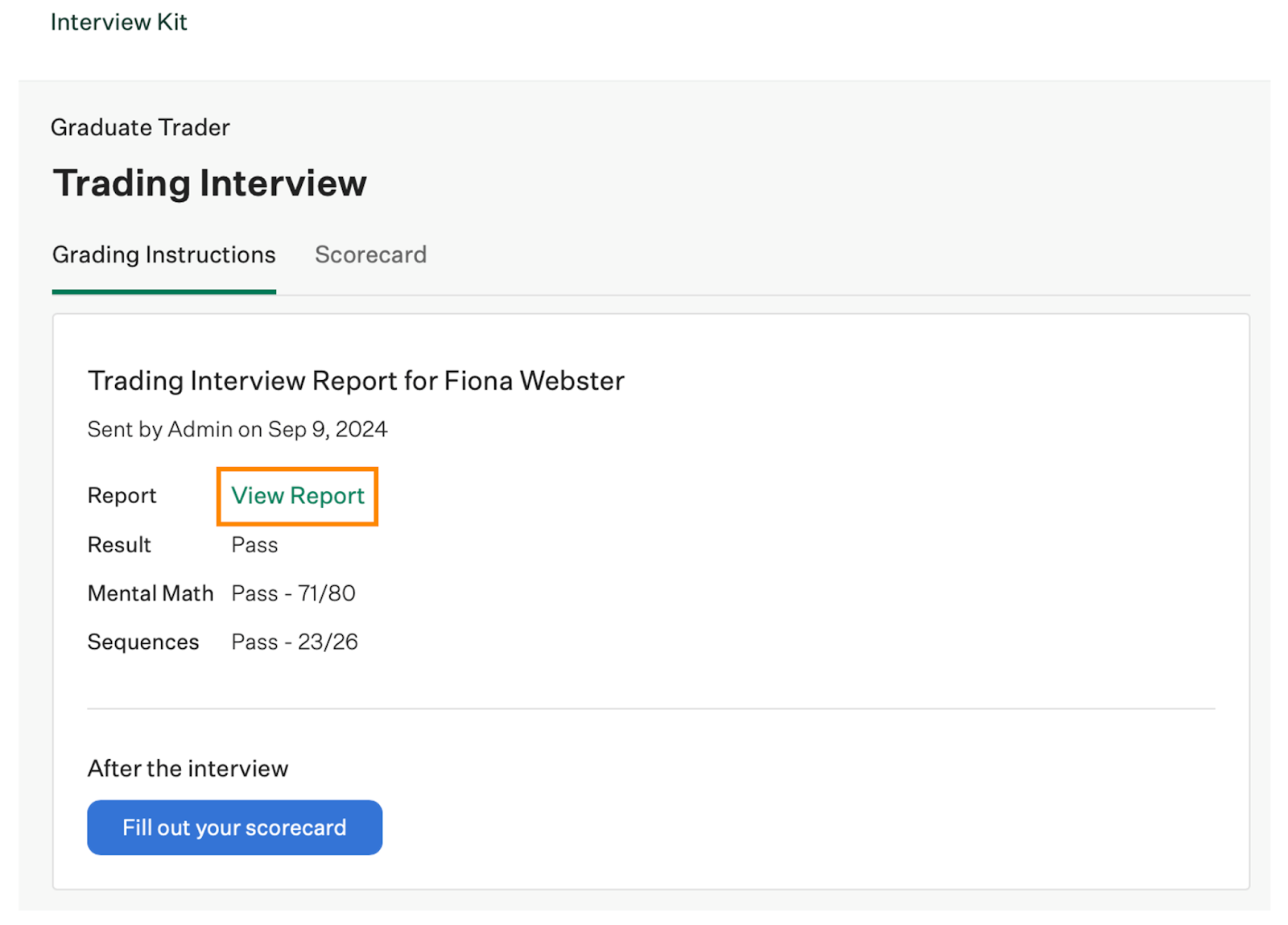Click the green underline beneath Grading Instructions
The height and width of the screenshot is (925, 1288).
(163, 291)
